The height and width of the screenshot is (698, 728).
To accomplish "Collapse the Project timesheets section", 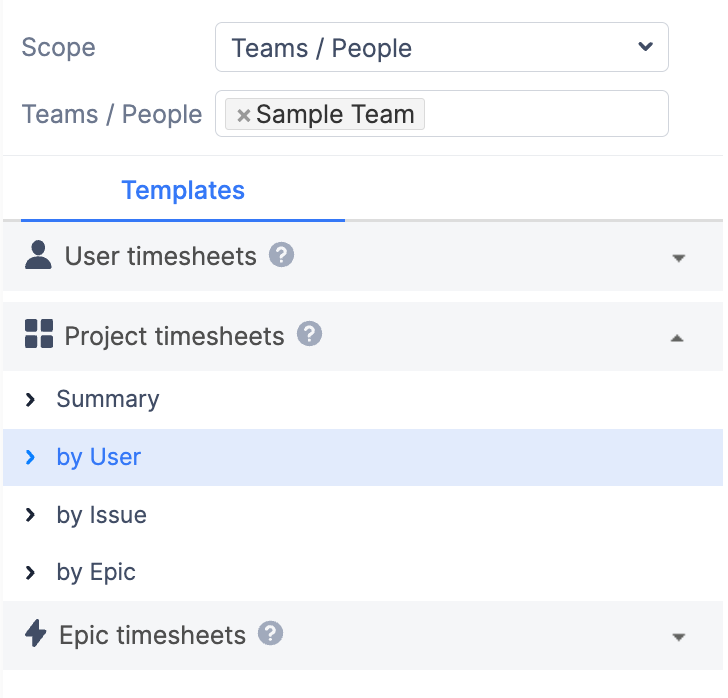I will click(677, 339).
